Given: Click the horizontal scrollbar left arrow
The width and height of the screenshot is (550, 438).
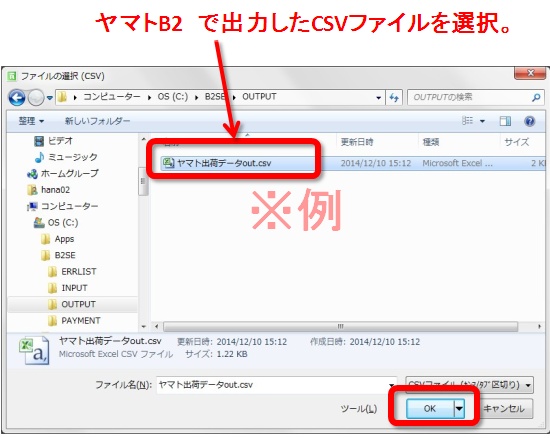Looking at the screenshot, I should tap(156, 326).
